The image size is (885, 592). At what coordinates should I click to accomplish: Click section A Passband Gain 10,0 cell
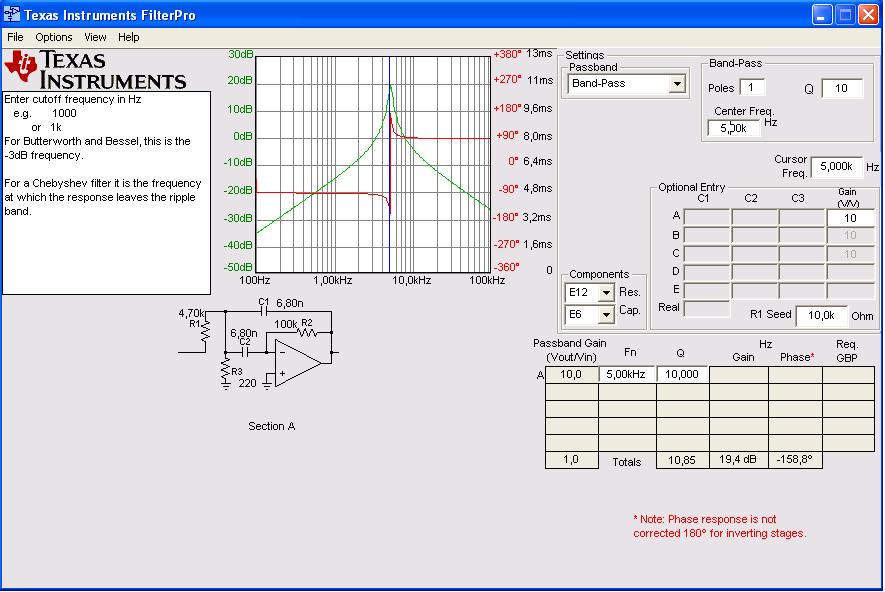pyautogui.click(x=571, y=374)
